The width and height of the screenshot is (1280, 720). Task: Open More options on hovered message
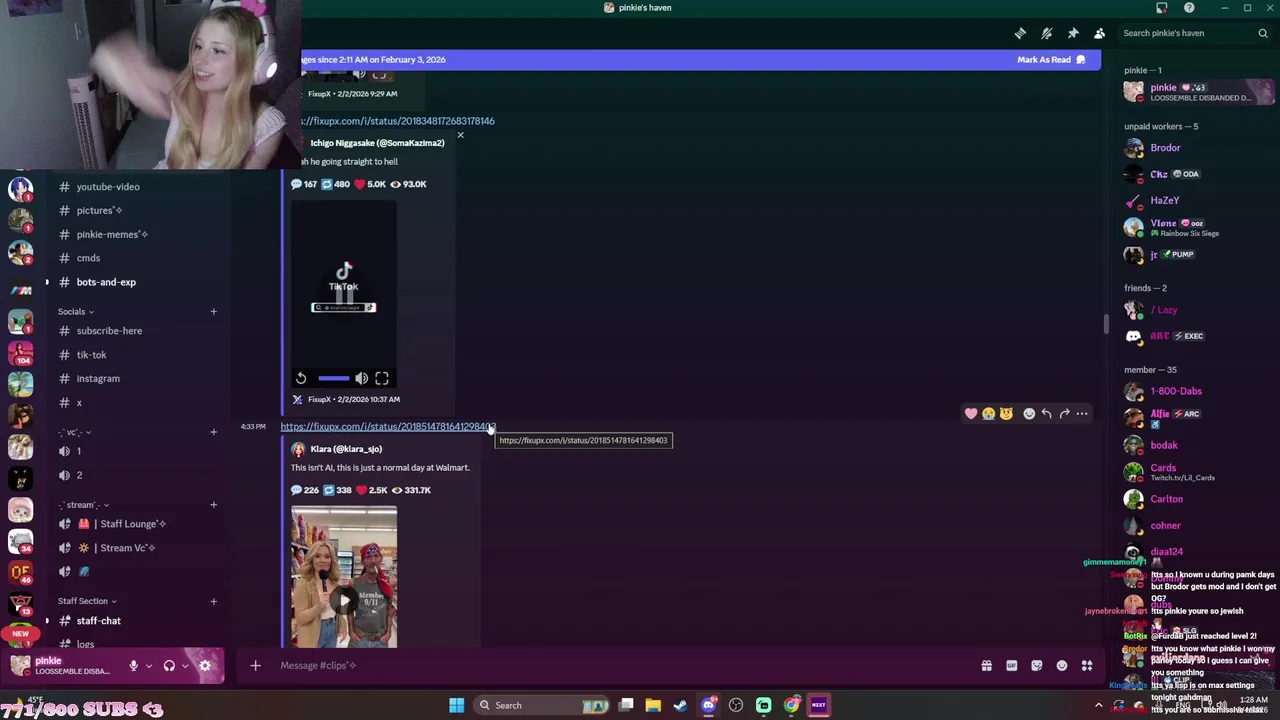(1082, 414)
